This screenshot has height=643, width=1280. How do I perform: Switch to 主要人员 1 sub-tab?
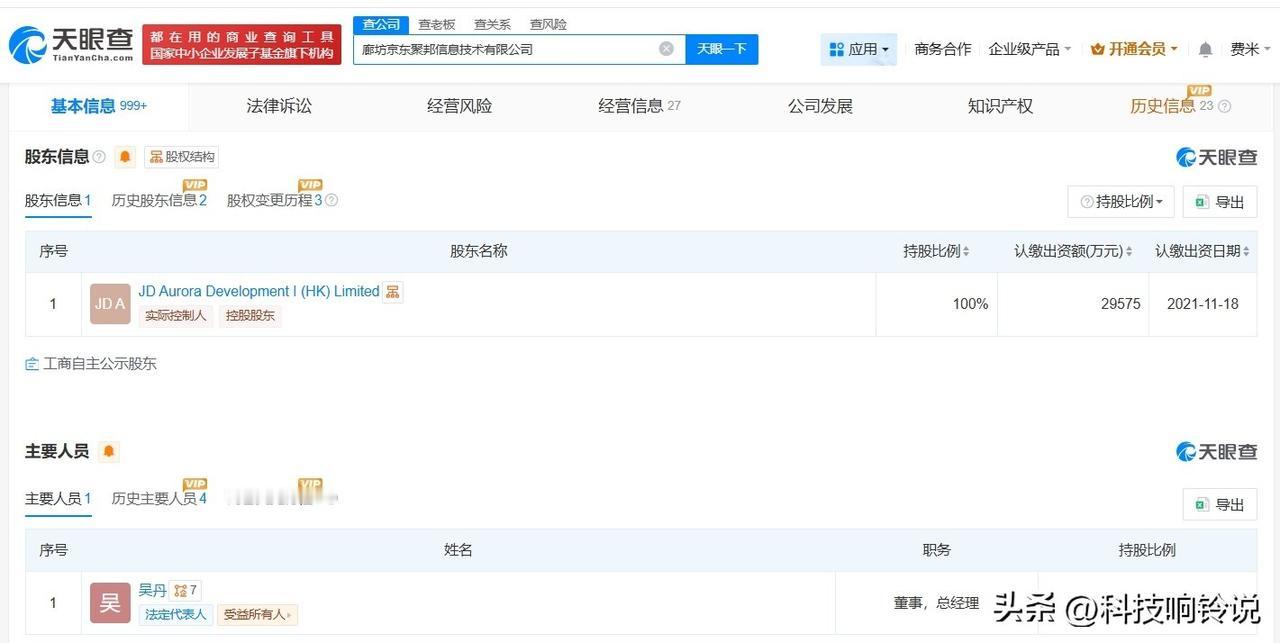pyautogui.click(x=58, y=498)
